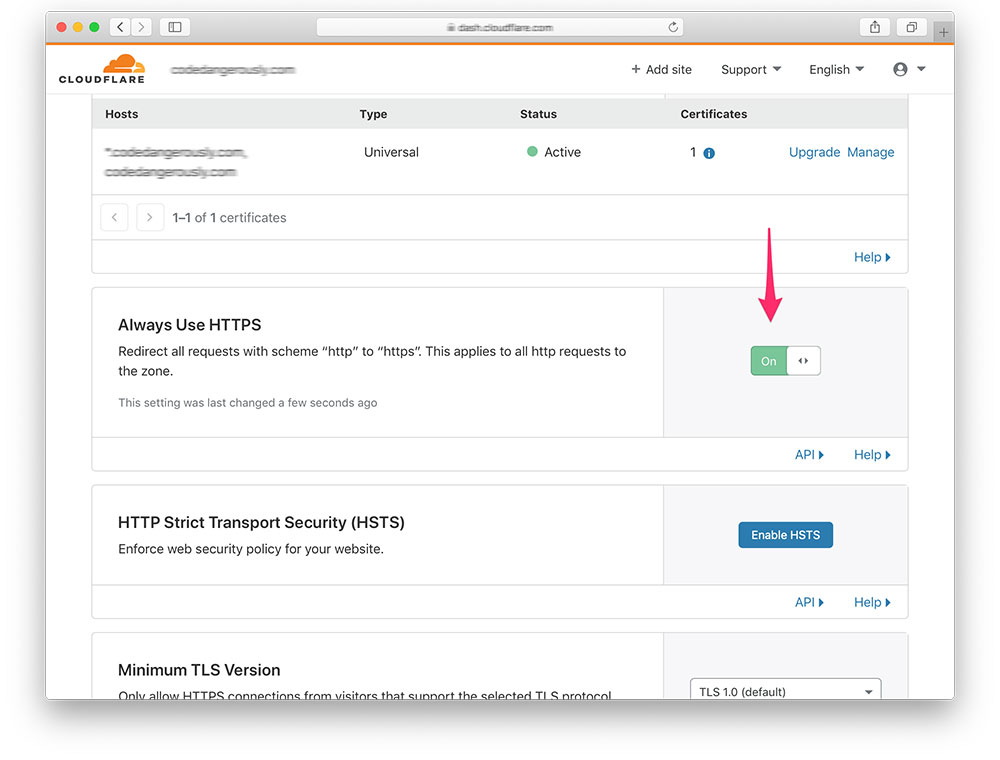Image resolution: width=1000 pixels, height=760 pixels.
Task: Click the Universal type cell
Action: click(x=391, y=152)
